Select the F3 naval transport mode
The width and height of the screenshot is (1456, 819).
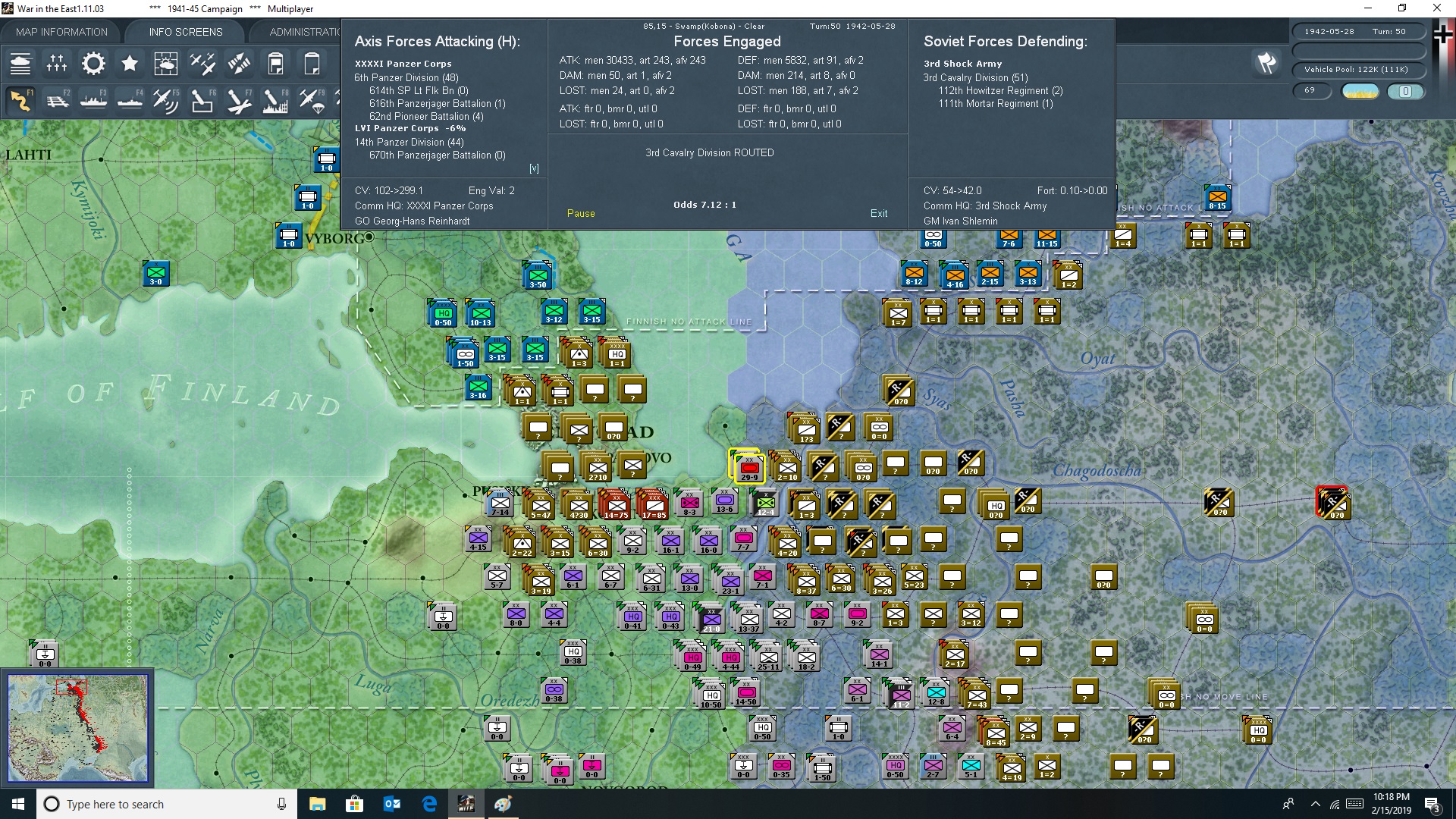93,101
